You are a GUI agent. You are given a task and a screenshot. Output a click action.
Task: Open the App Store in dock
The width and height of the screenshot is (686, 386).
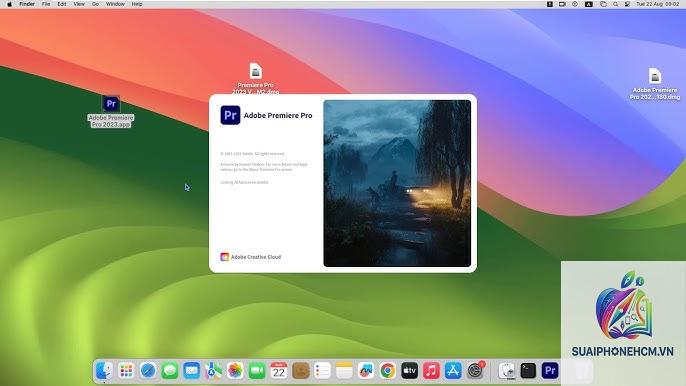453,371
